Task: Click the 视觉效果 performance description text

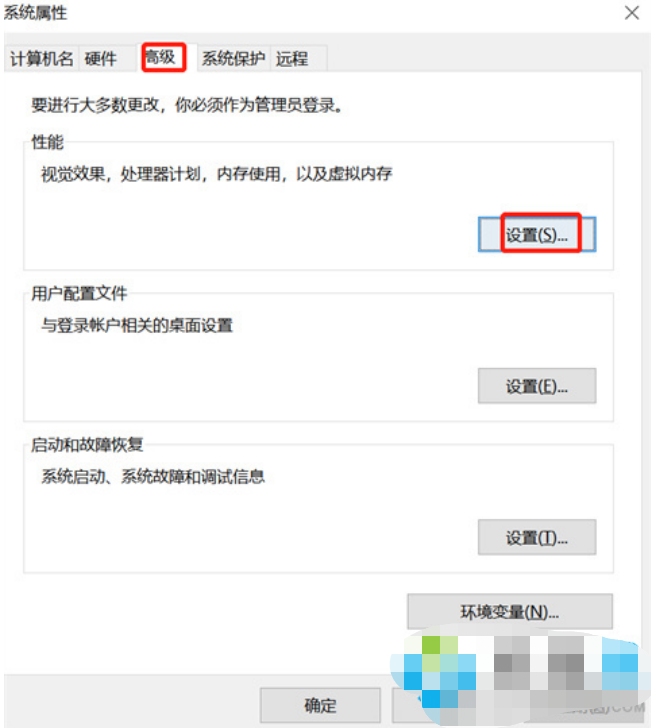Action: click(216, 174)
